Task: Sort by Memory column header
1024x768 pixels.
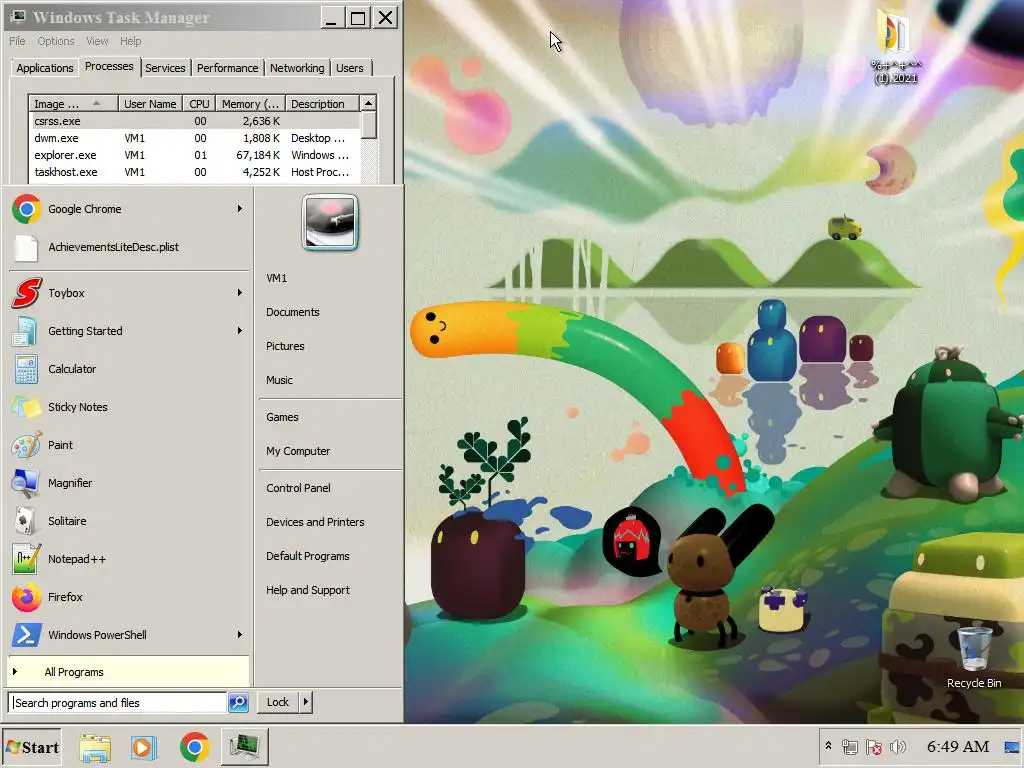Action: point(251,104)
